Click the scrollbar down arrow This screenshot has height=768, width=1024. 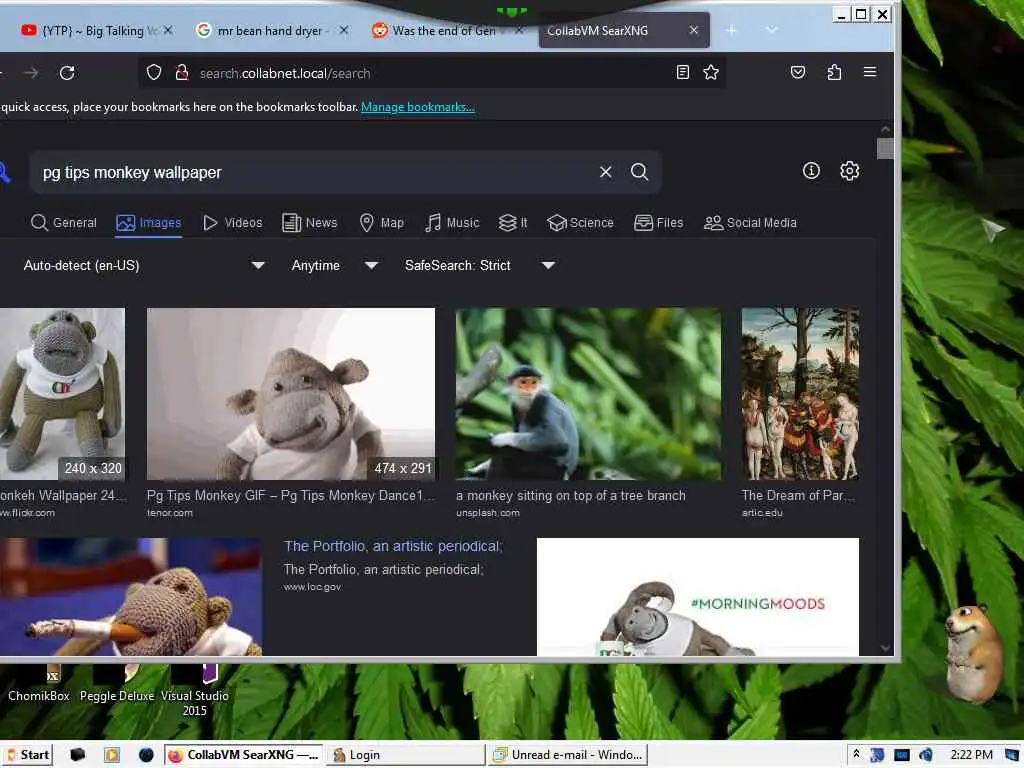point(886,648)
